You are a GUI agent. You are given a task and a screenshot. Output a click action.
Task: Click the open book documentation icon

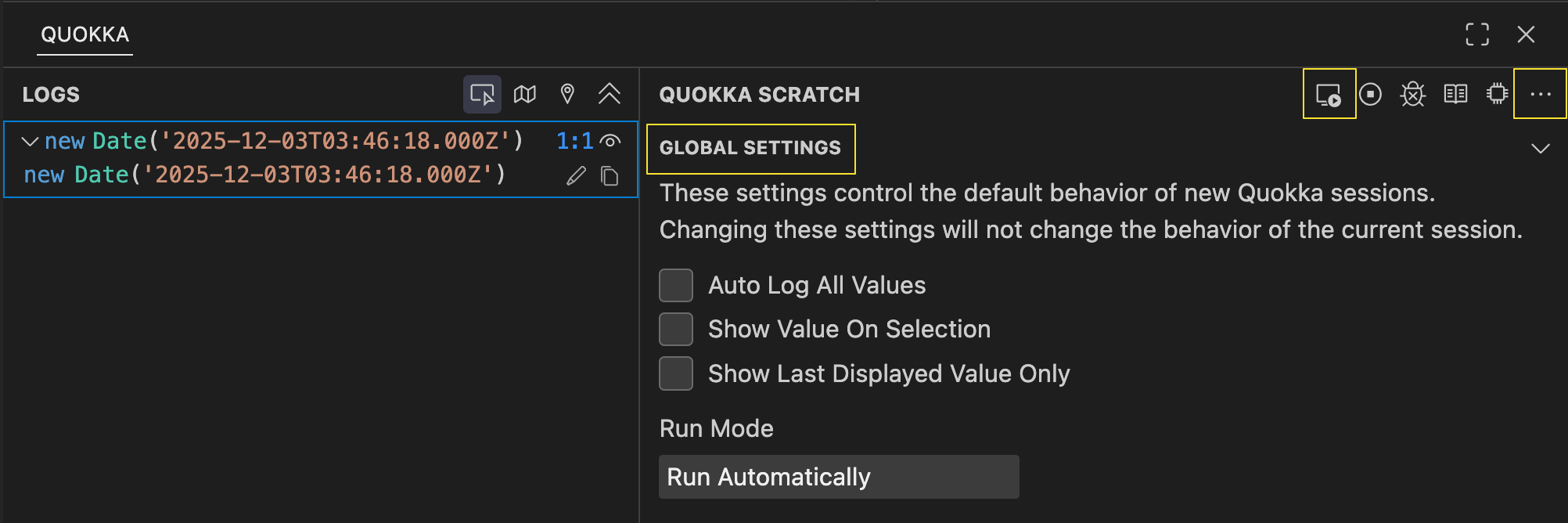pos(1455,95)
